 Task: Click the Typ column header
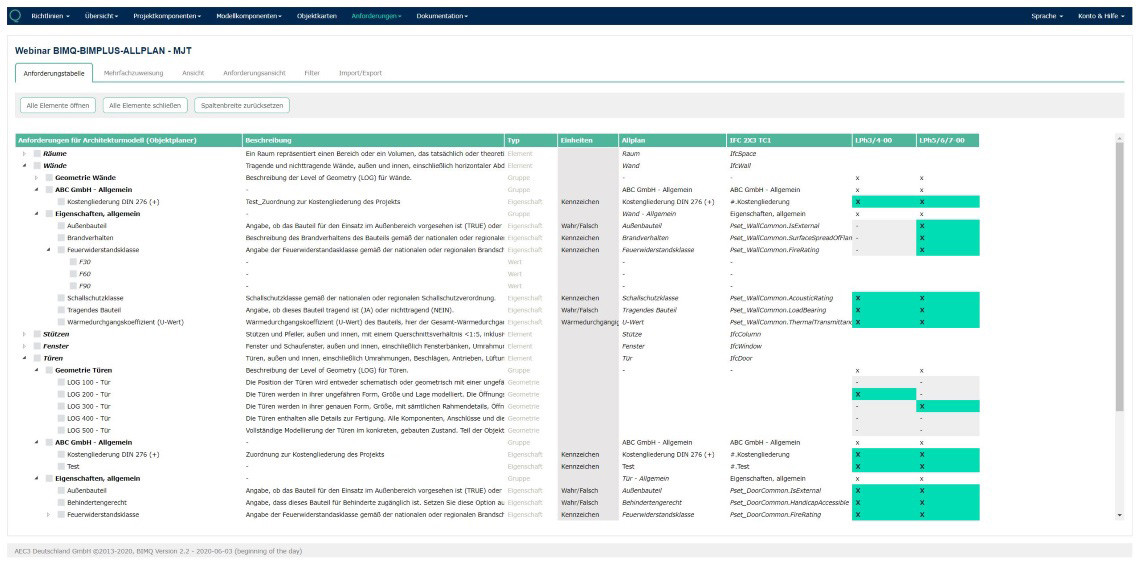tap(531, 140)
